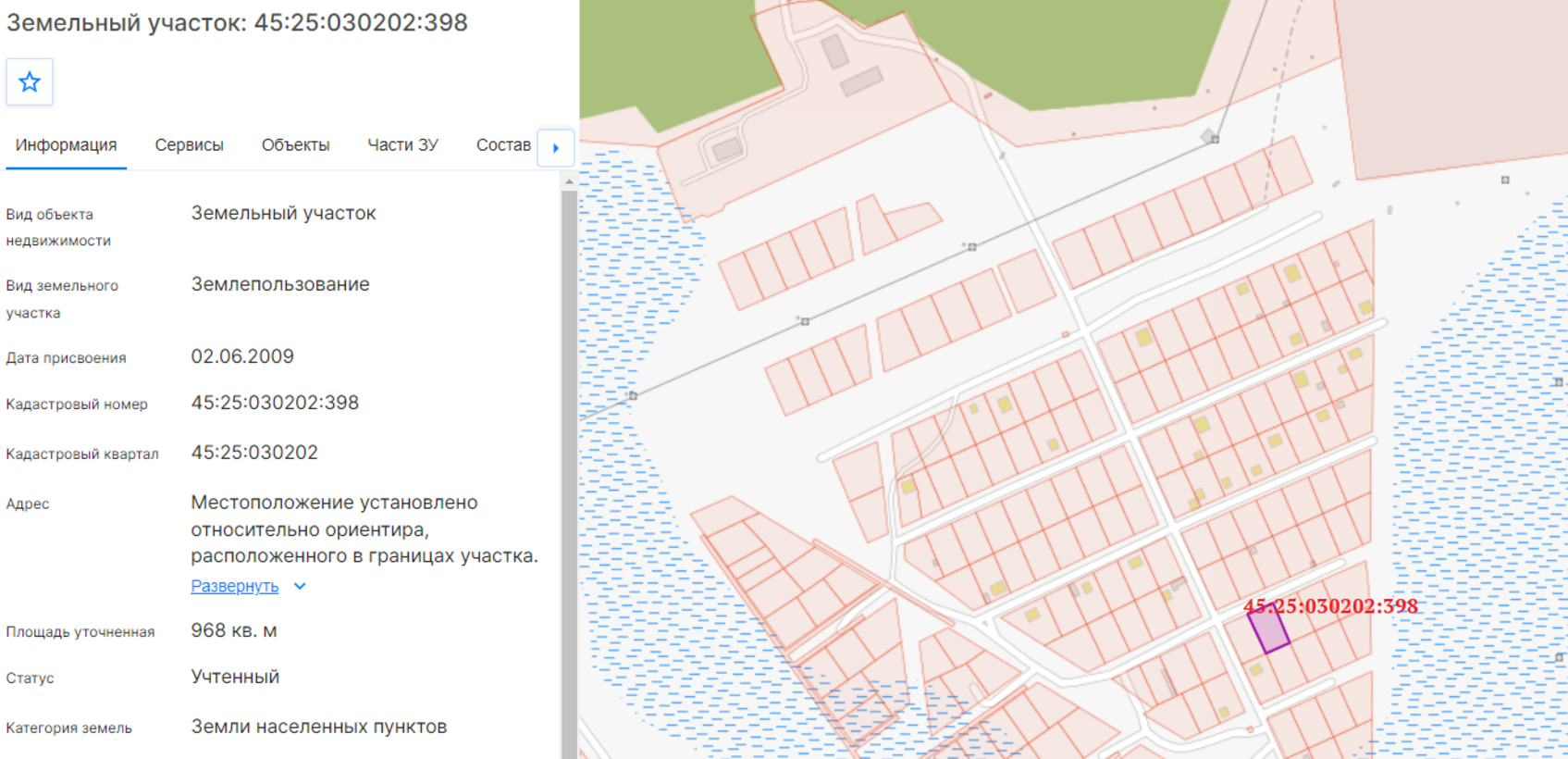
Task: Click the info panel vertical scrollbar
Action: click(x=569, y=474)
